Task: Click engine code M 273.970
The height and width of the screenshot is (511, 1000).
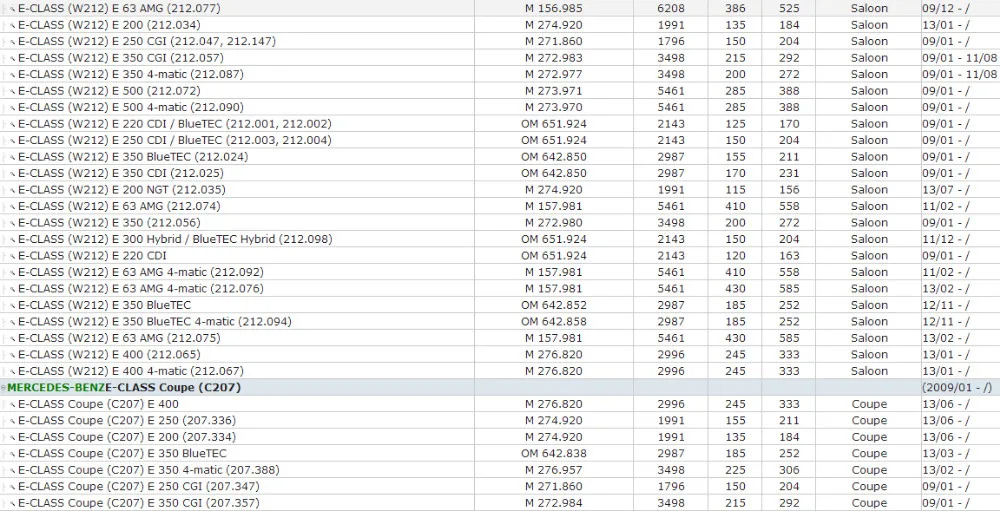Action: [554, 107]
